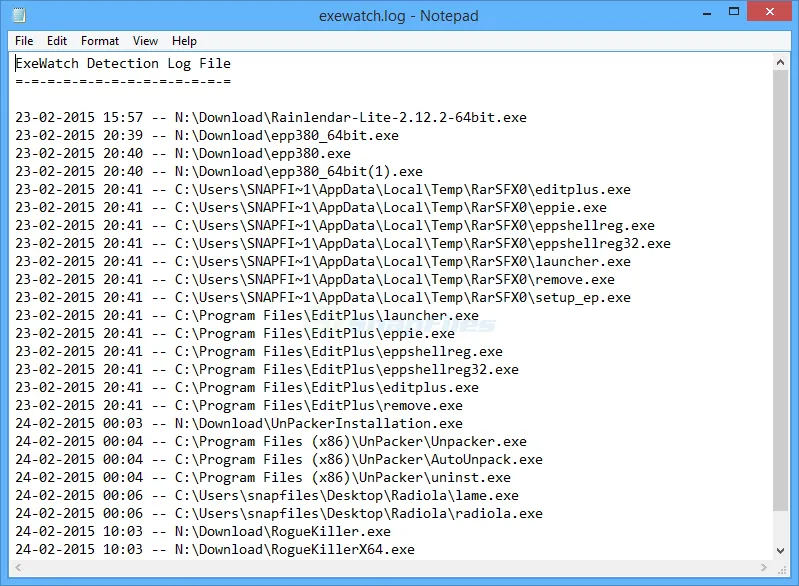The width and height of the screenshot is (799, 586).
Task: Click the RarSFX0\setup_ep.exe line
Action: pyautogui.click(x=323, y=298)
